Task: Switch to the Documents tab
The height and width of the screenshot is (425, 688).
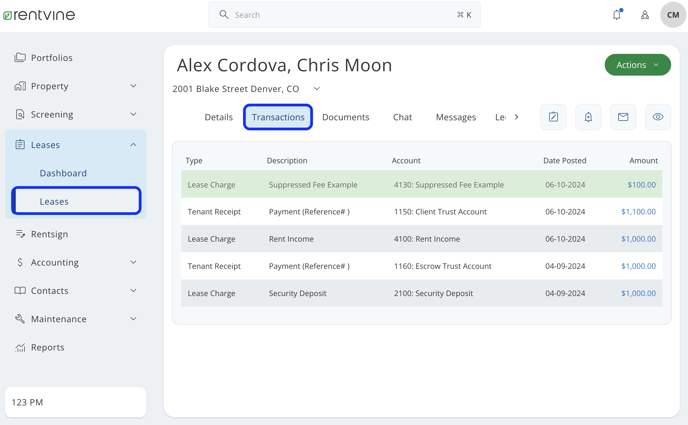Action: [346, 117]
